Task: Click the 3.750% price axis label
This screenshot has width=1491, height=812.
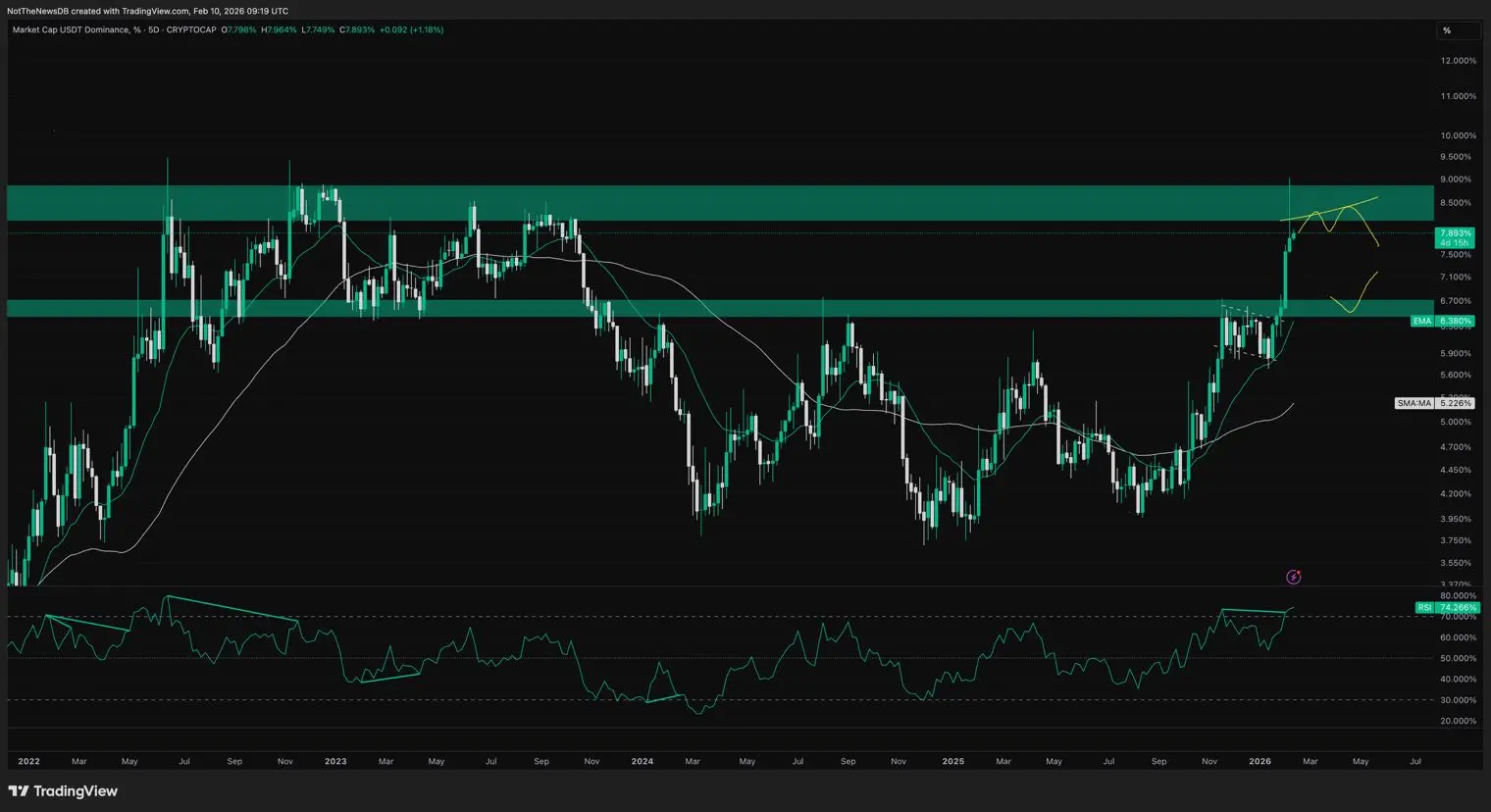Action: tap(1456, 540)
